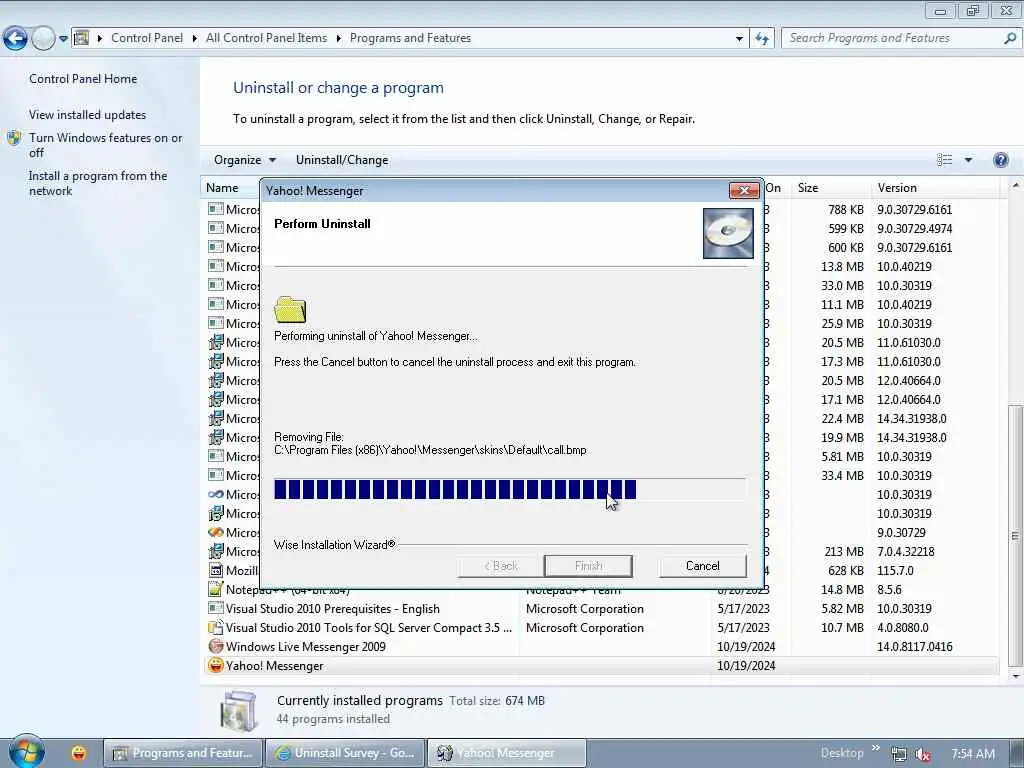Click the Forward navigation arrow button

tap(43, 38)
